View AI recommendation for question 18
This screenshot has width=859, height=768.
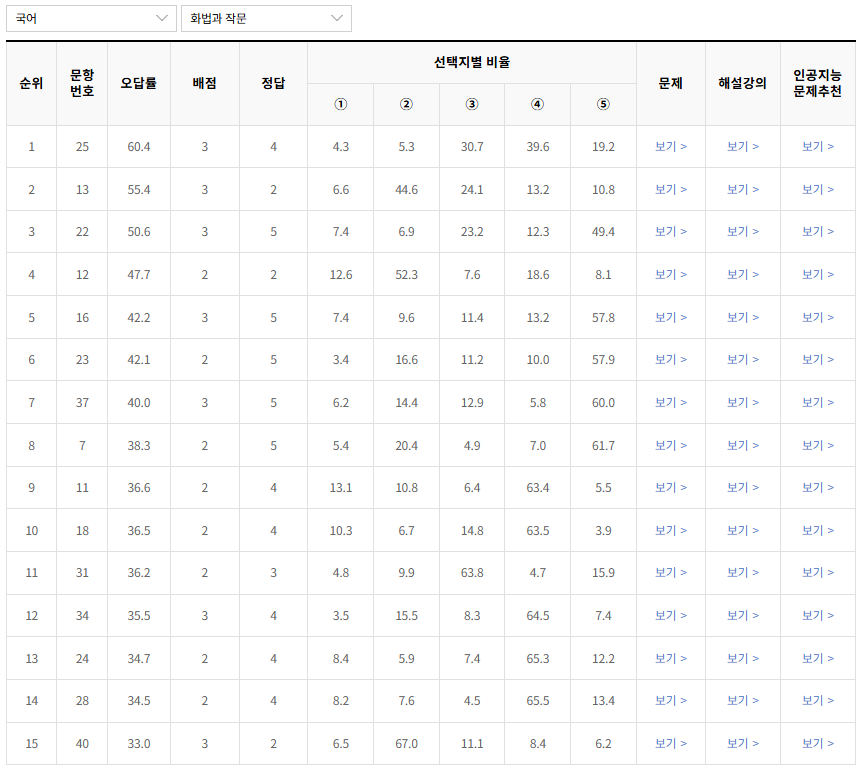[x=818, y=530]
